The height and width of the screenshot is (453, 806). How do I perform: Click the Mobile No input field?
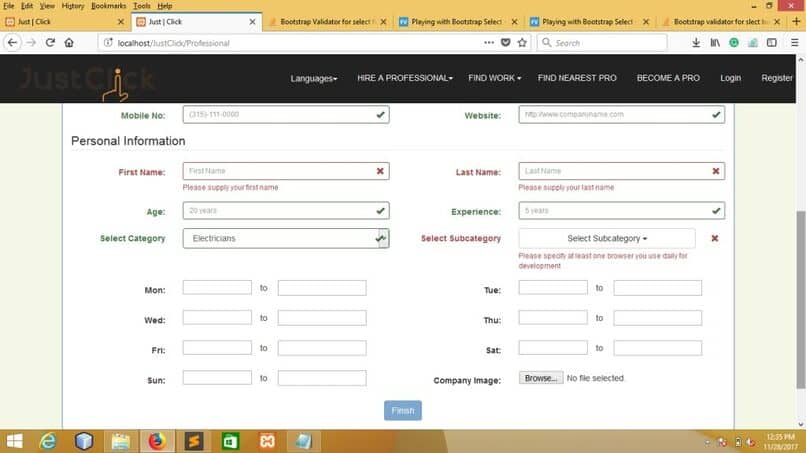click(286, 114)
